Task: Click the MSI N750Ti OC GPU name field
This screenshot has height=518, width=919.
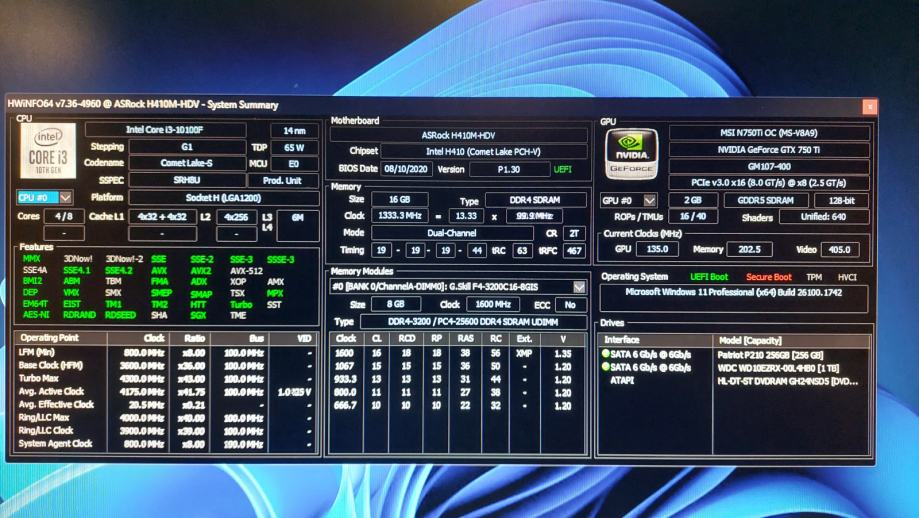Action: (769, 133)
